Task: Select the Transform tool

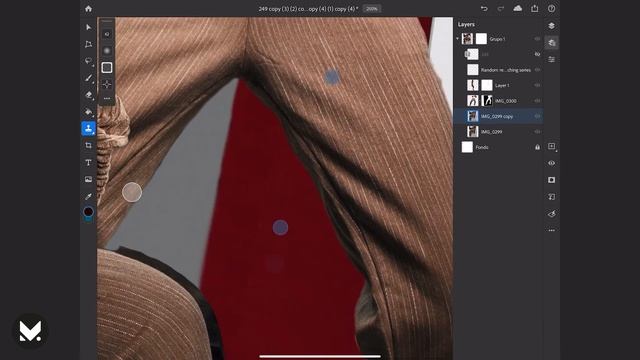Action: 89,44
